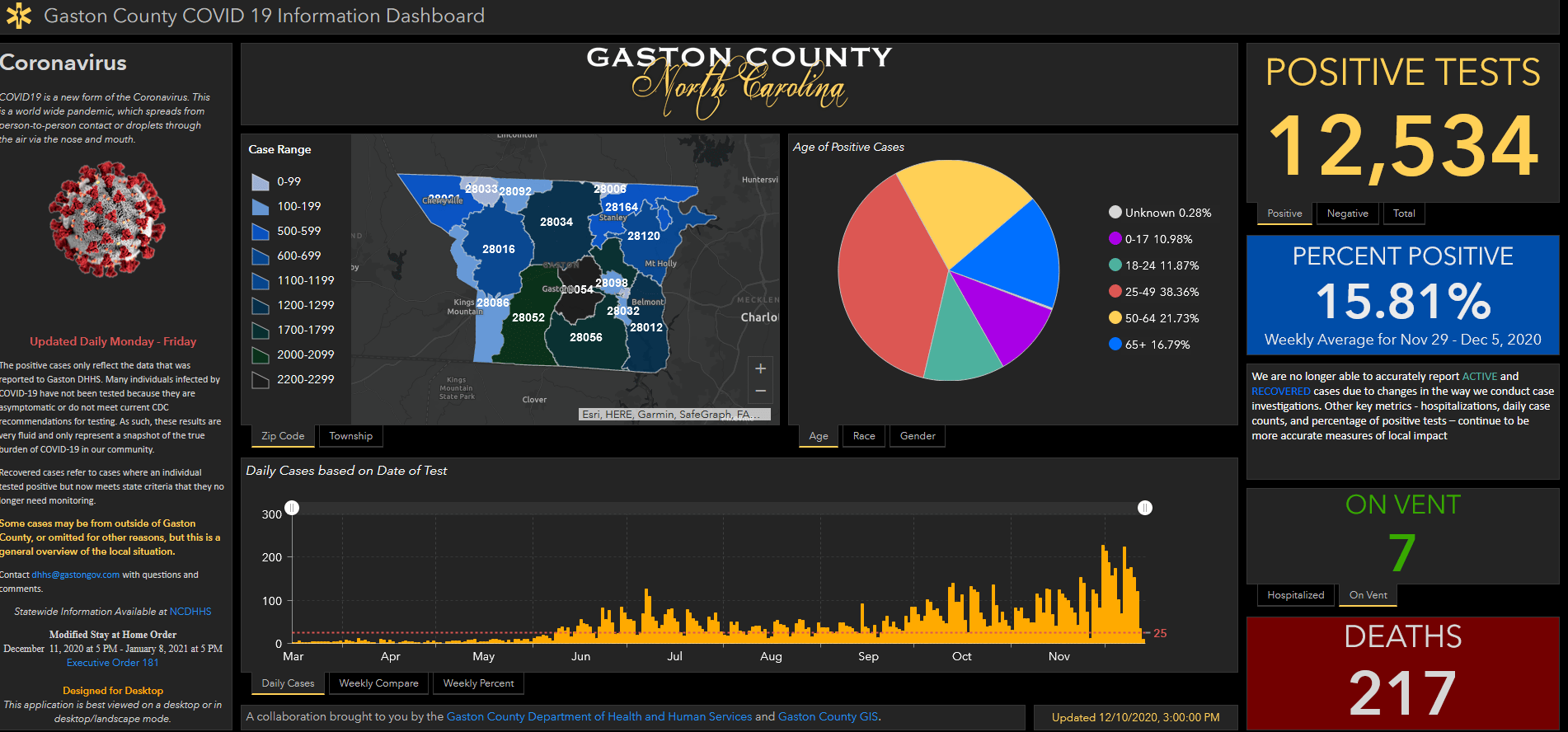The width and height of the screenshot is (1568, 732).
Task: Switch map to Zip Code tab
Action: click(283, 436)
